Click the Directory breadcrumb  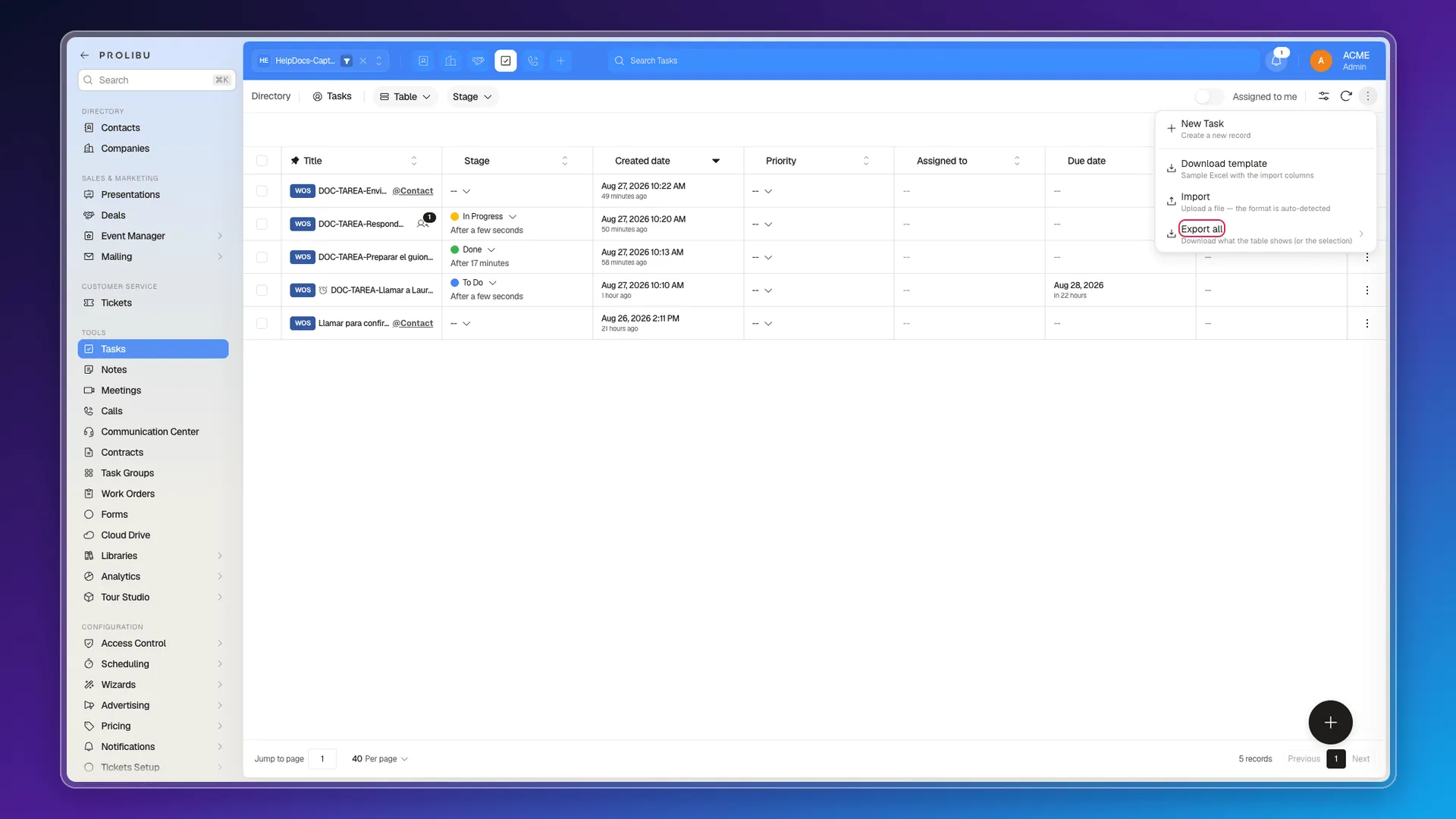coord(271,96)
